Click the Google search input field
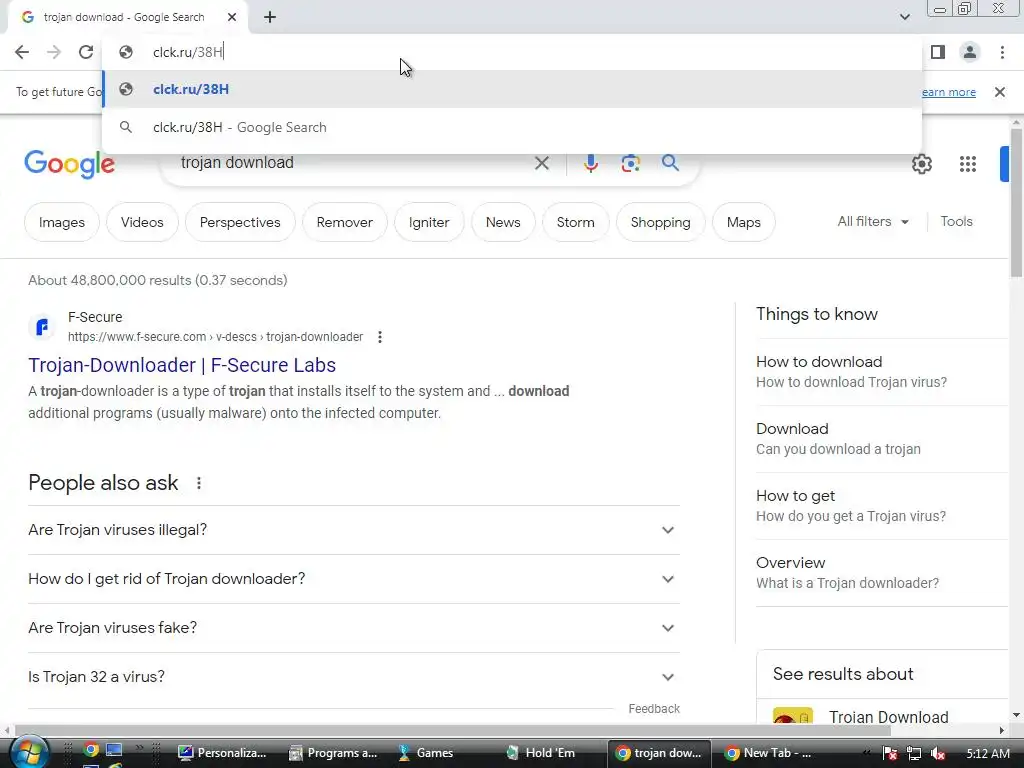This screenshot has height=768, width=1024. click(353, 163)
